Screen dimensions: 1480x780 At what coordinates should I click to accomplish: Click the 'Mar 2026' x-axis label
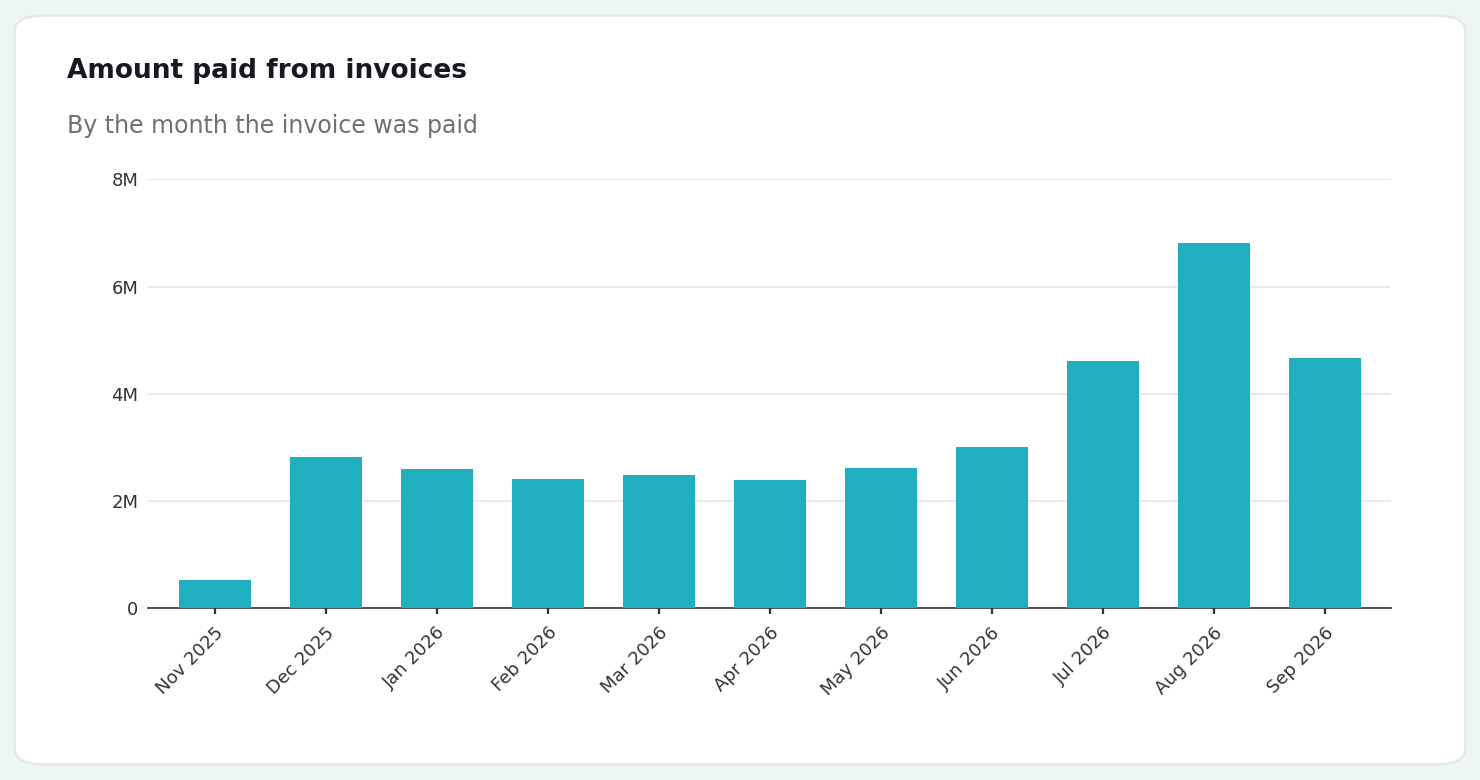(x=634, y=660)
